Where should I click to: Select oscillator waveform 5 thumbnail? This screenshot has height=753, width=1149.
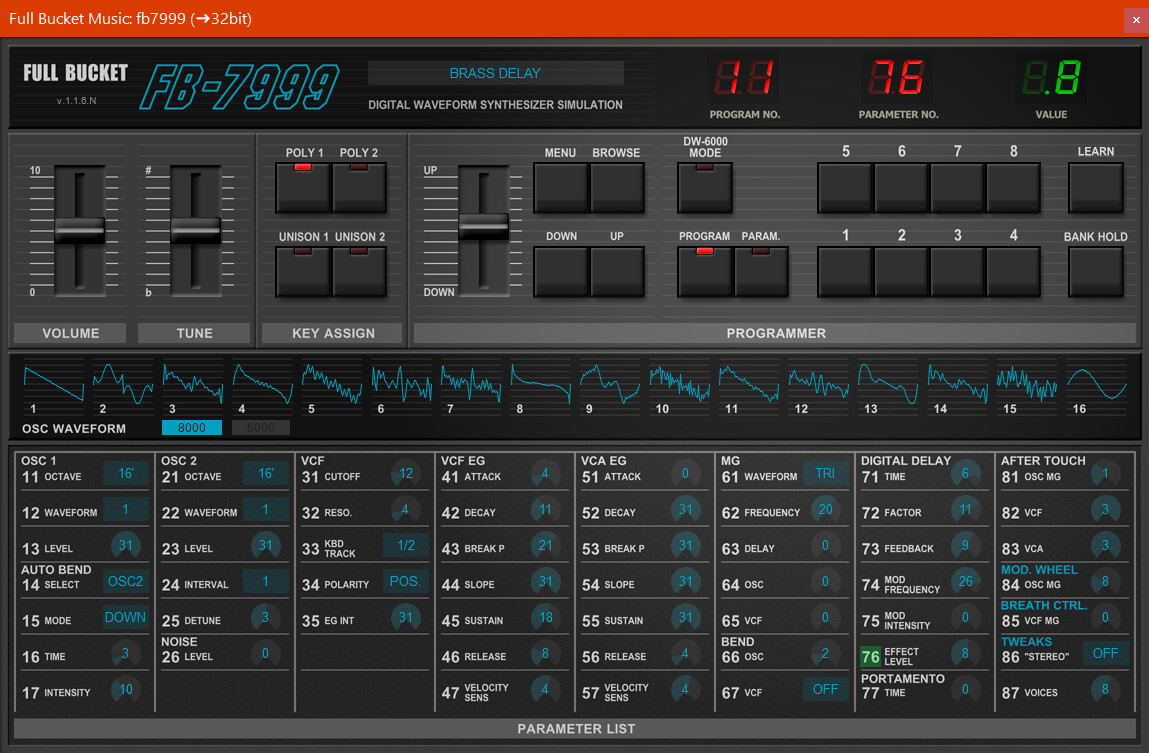tap(332, 385)
